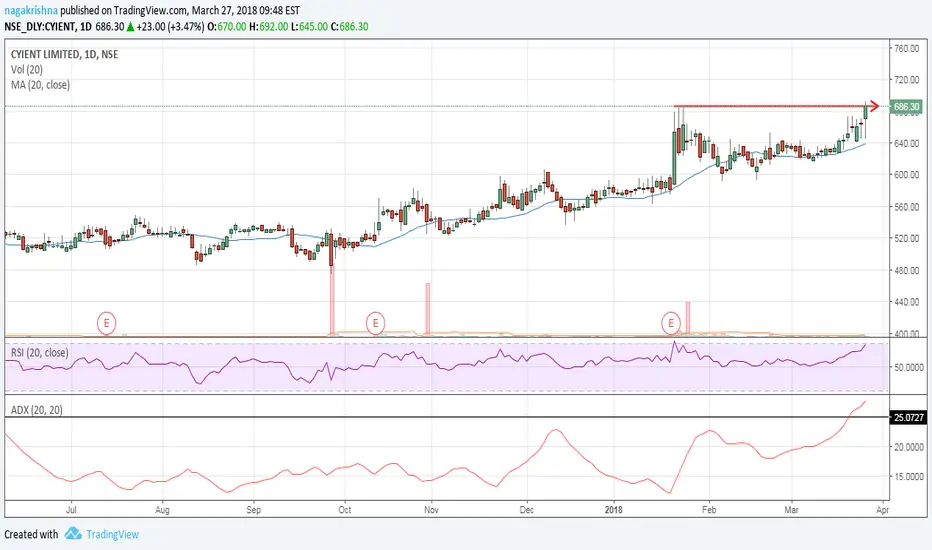Click the 640.00 price axis label
The image size is (932, 550).
pyautogui.click(x=906, y=143)
